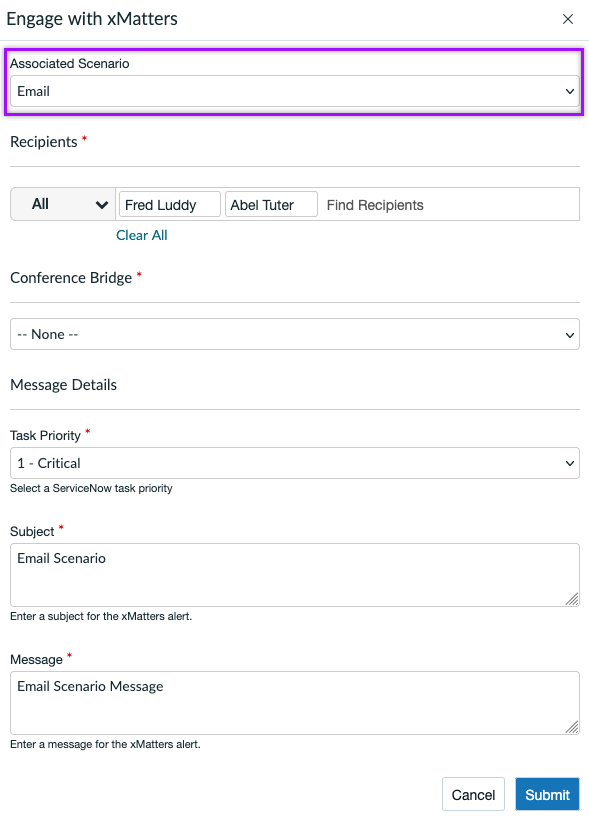589x819 pixels.
Task: Click the Task Priority chevron arrow
Action: tap(570, 463)
